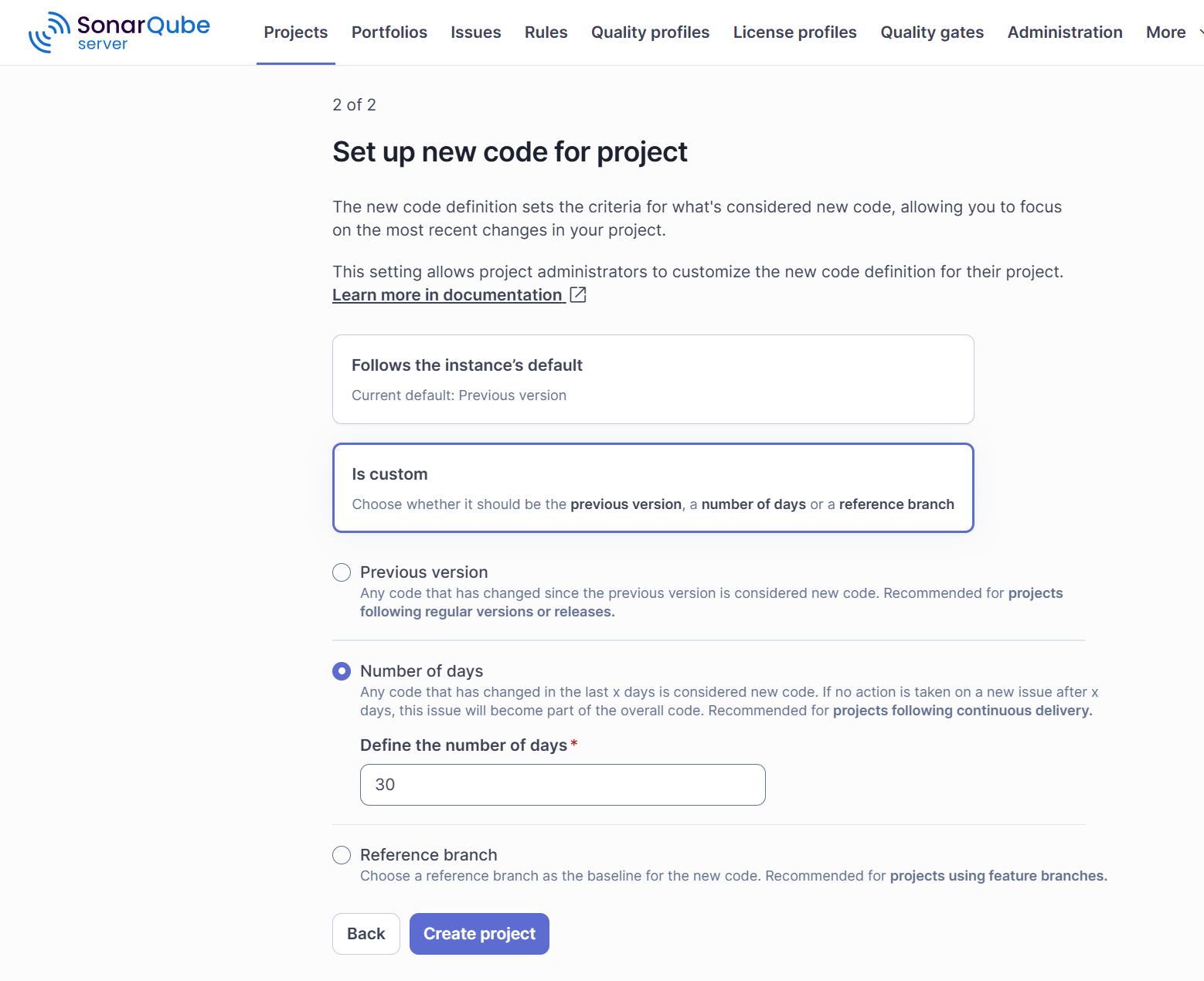
Task: Click the SonarQube server logo
Action: [119, 32]
